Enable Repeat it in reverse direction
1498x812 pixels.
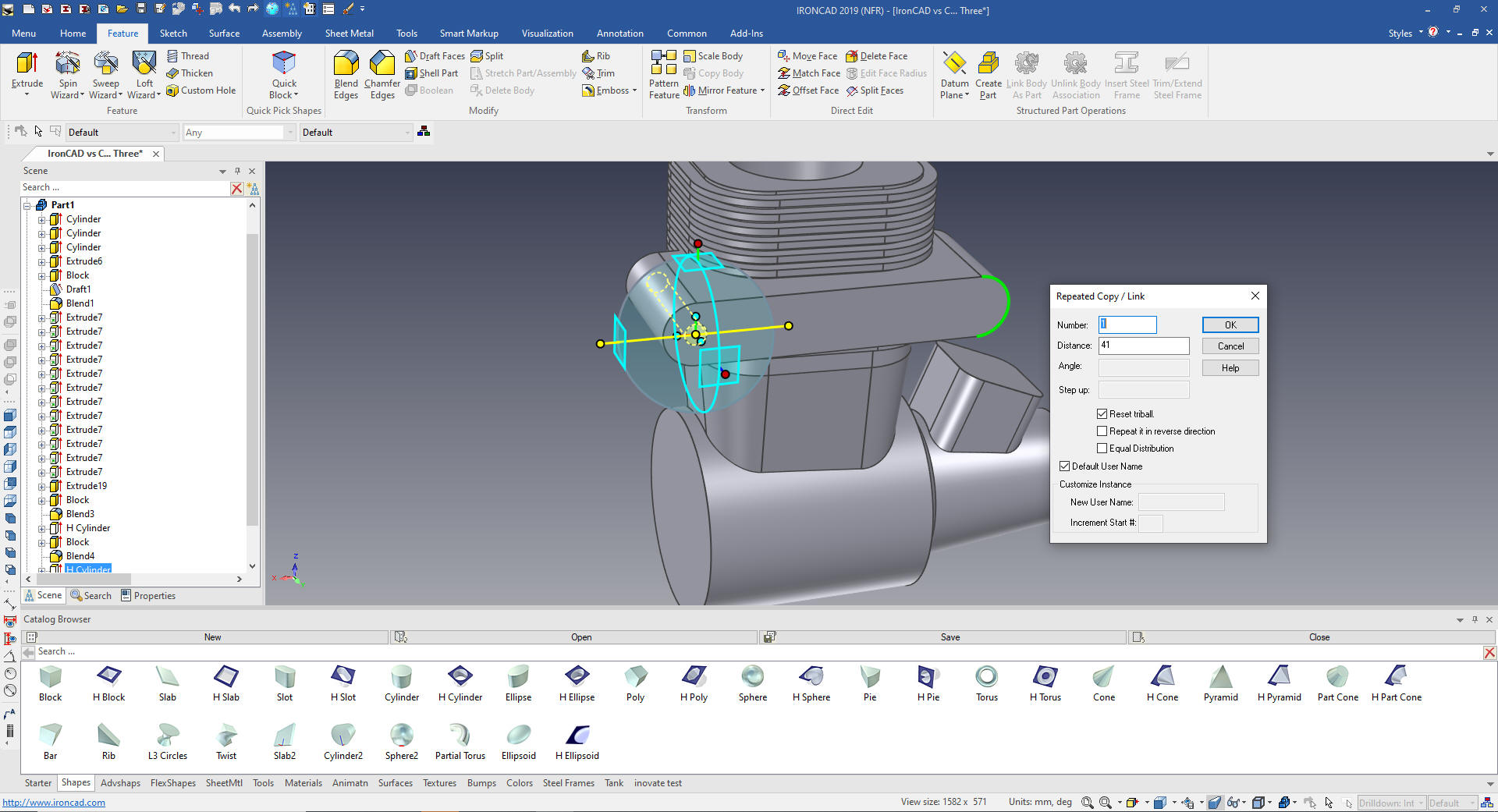[1102, 431]
